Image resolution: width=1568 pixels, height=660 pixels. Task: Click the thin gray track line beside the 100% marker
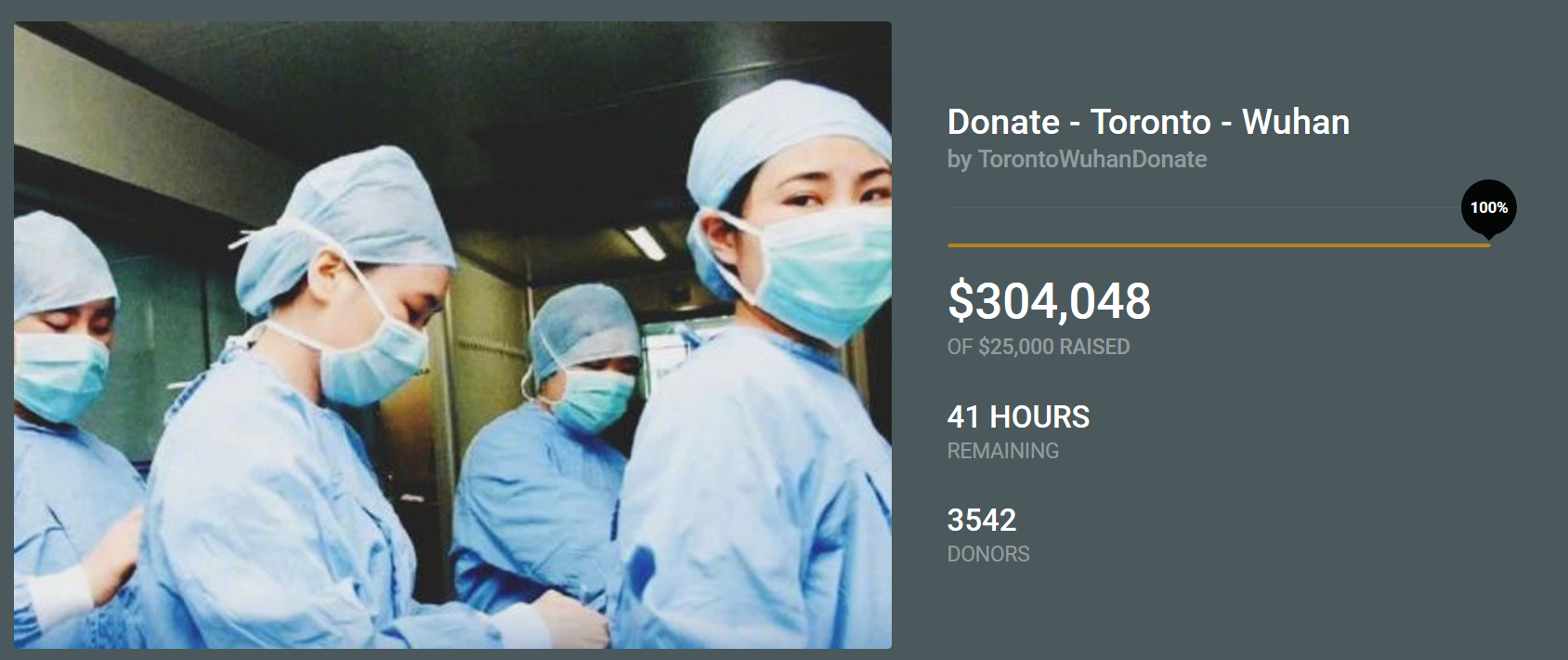(1204, 207)
